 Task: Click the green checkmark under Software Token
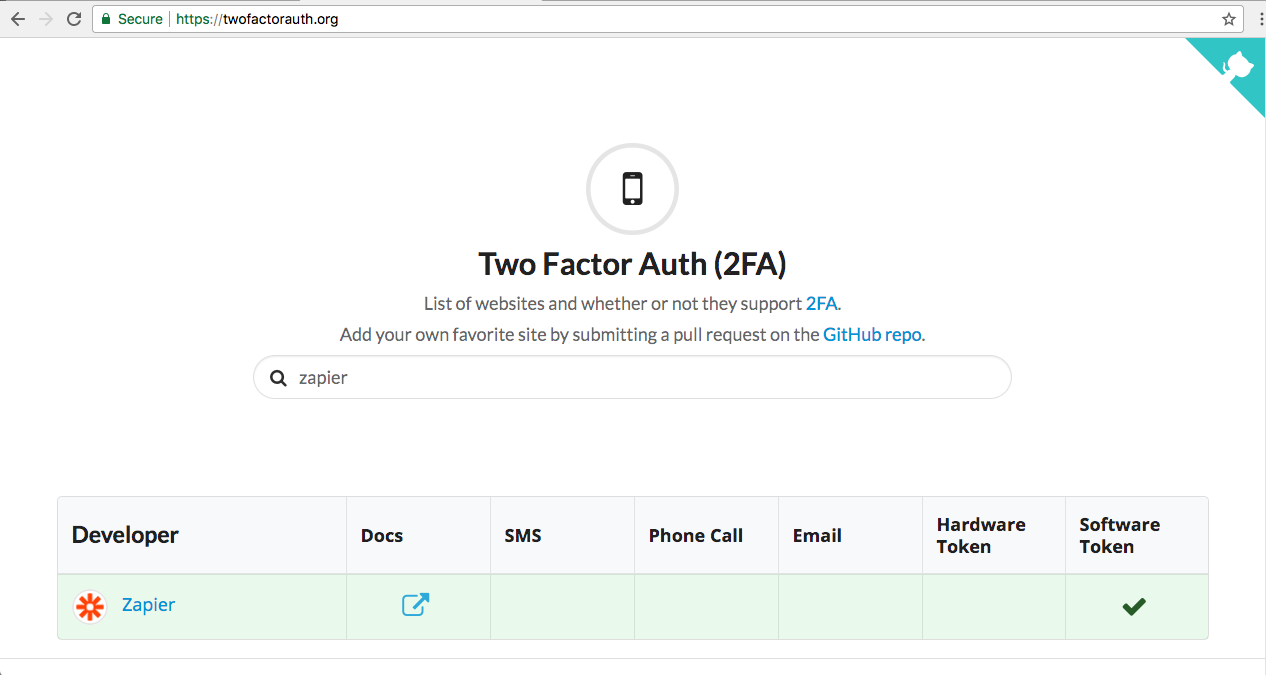pyautogui.click(x=1135, y=605)
